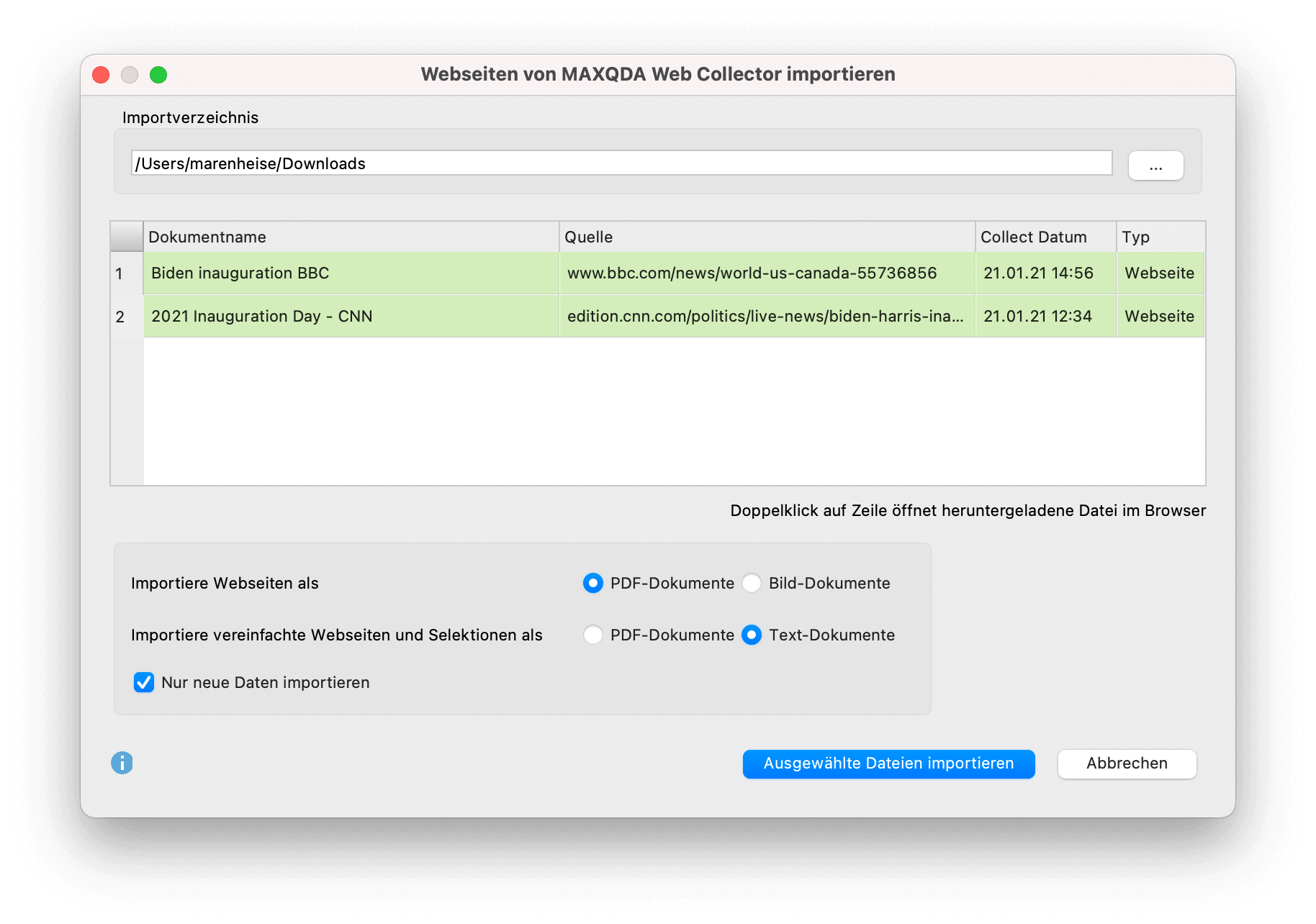
Task: Open directory browse button with ellipsis
Action: coord(1155,166)
